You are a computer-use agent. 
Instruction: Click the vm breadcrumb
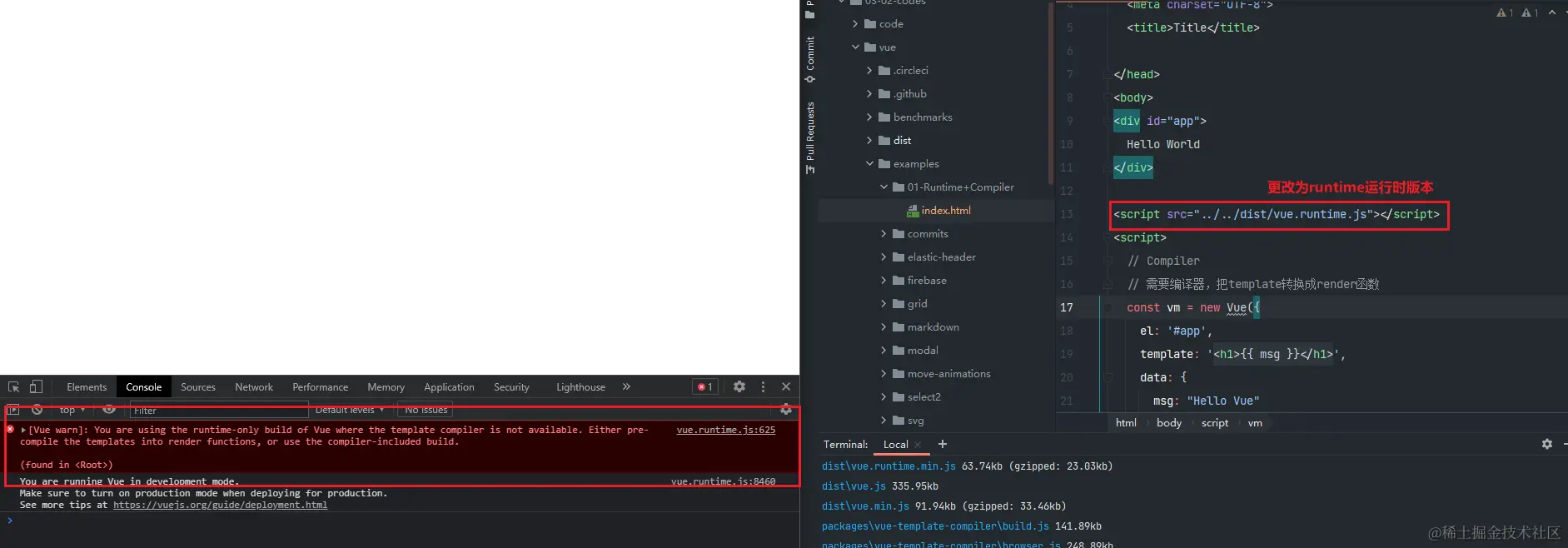[x=1255, y=423]
